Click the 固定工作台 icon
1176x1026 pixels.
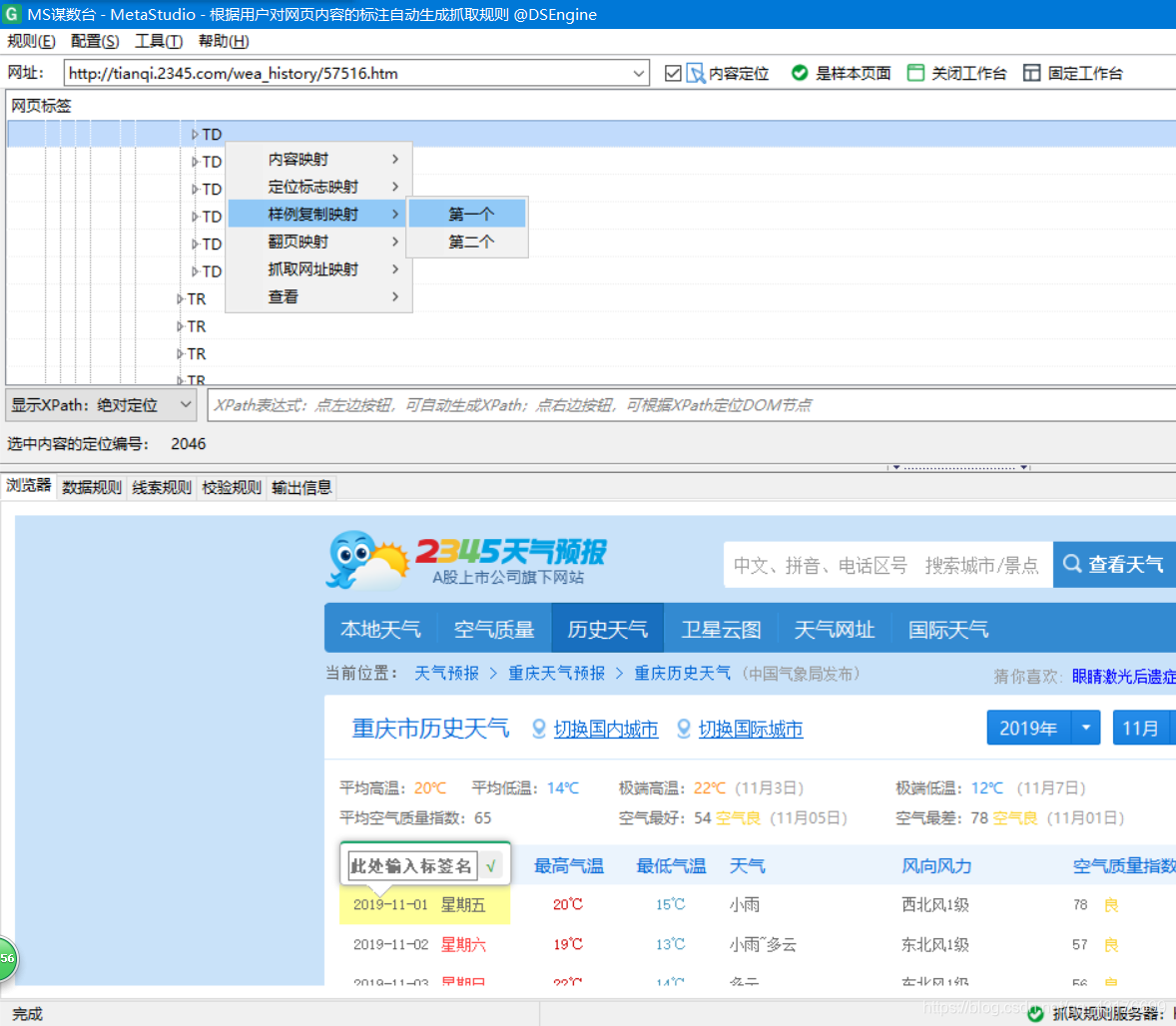click(1031, 72)
